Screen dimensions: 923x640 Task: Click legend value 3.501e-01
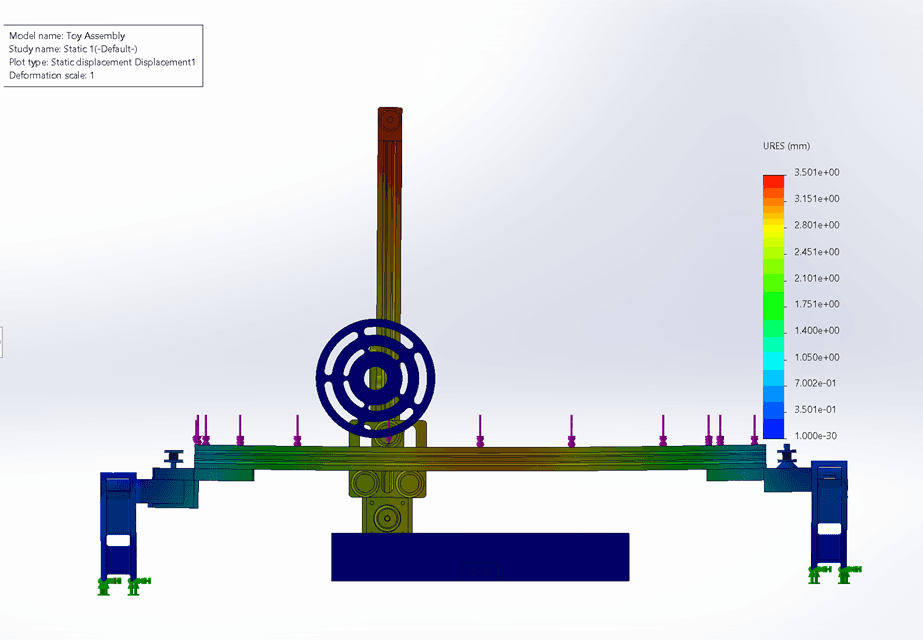pyautogui.click(x=815, y=410)
